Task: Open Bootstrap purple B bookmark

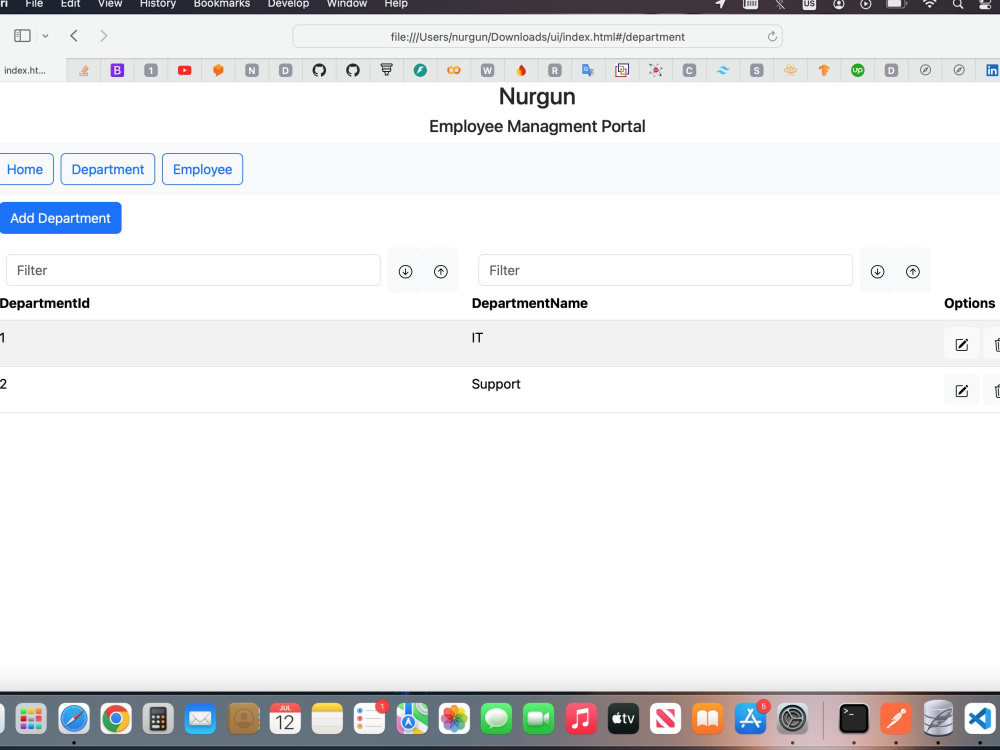Action: click(x=117, y=70)
